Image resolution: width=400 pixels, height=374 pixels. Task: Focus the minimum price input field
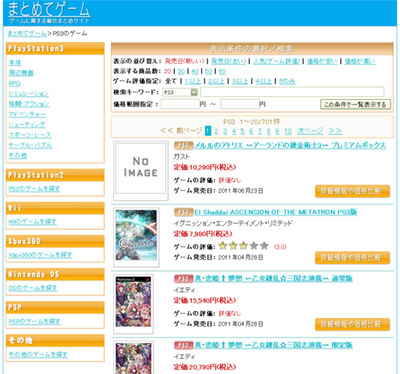(x=180, y=104)
